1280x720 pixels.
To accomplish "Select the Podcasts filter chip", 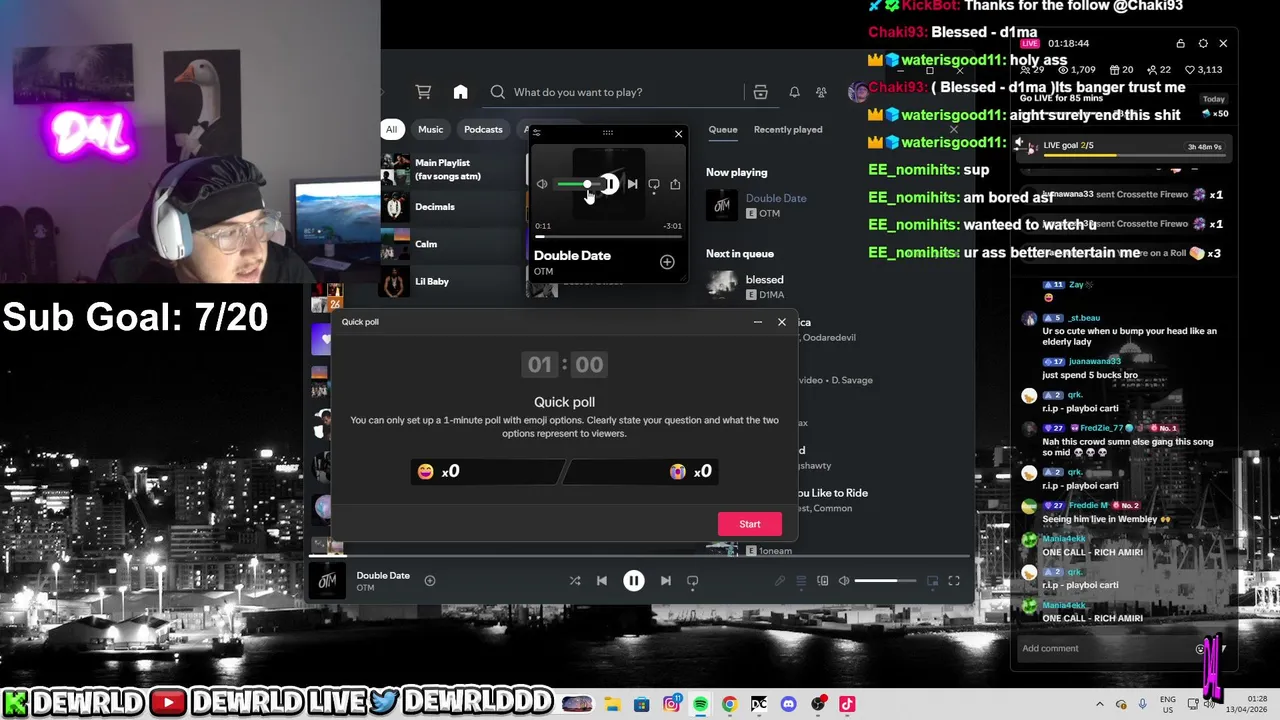I will point(483,129).
